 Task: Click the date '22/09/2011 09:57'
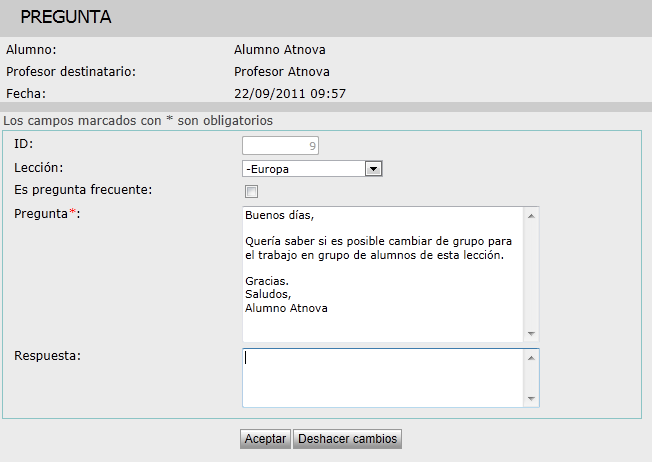290,94
